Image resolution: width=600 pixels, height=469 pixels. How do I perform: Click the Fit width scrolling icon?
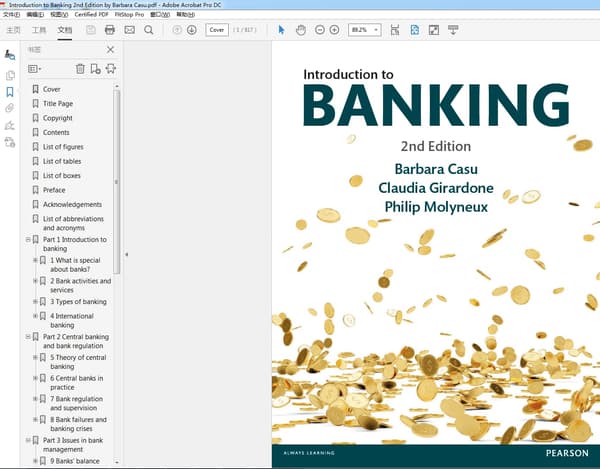click(395, 30)
